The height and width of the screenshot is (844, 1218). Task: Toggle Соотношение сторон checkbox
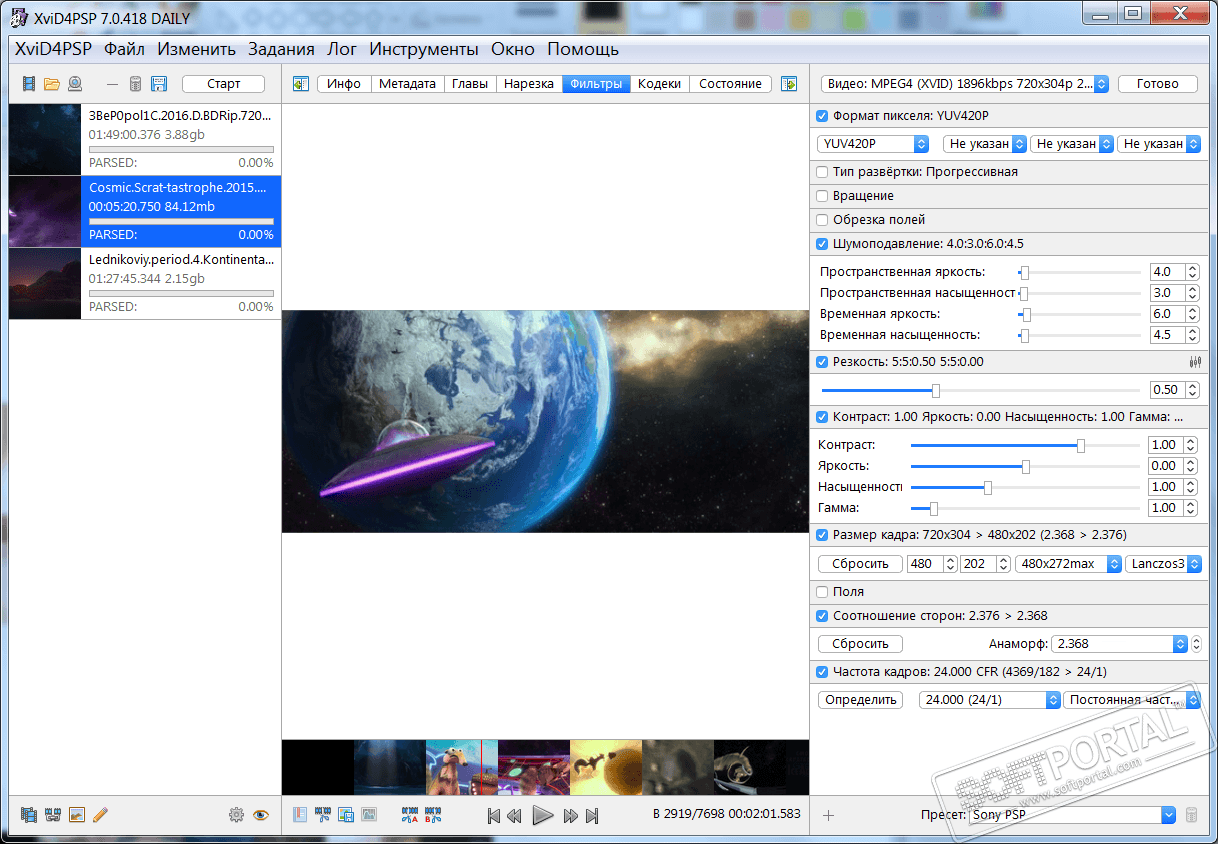(x=823, y=616)
